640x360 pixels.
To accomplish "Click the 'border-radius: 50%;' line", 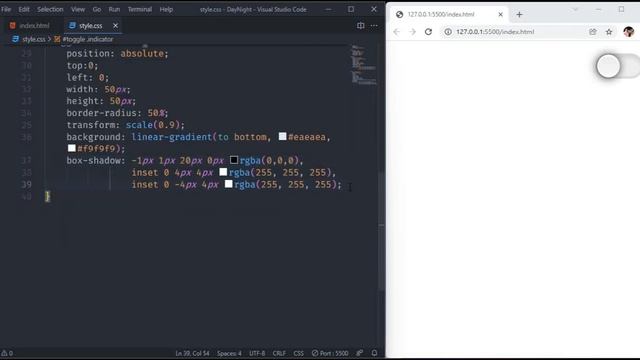I will pos(117,113).
